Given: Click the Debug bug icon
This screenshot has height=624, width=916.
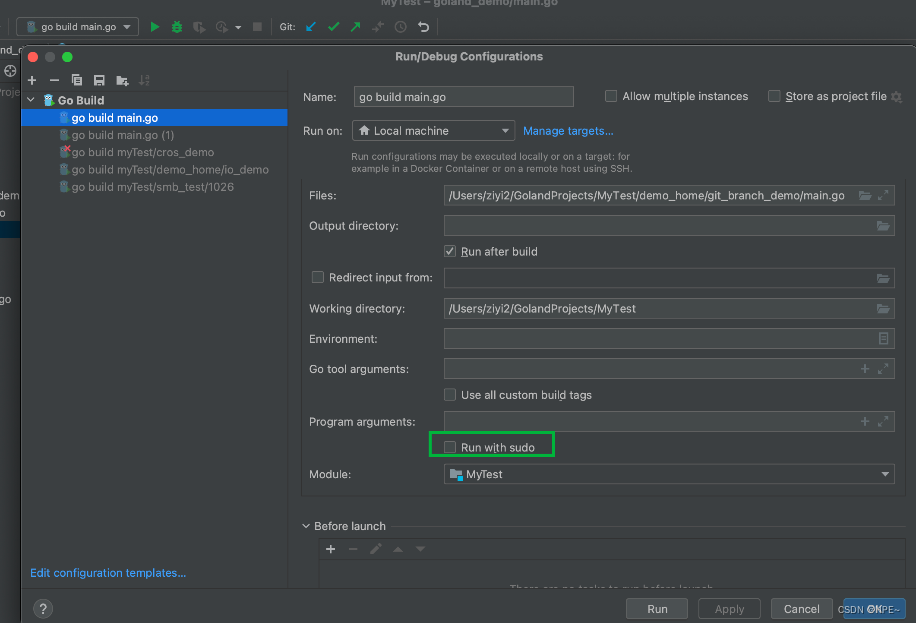Looking at the screenshot, I should click(x=177, y=27).
